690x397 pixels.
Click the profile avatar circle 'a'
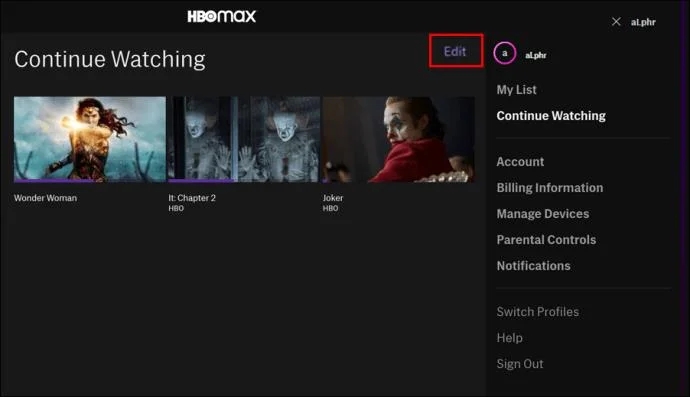(505, 53)
